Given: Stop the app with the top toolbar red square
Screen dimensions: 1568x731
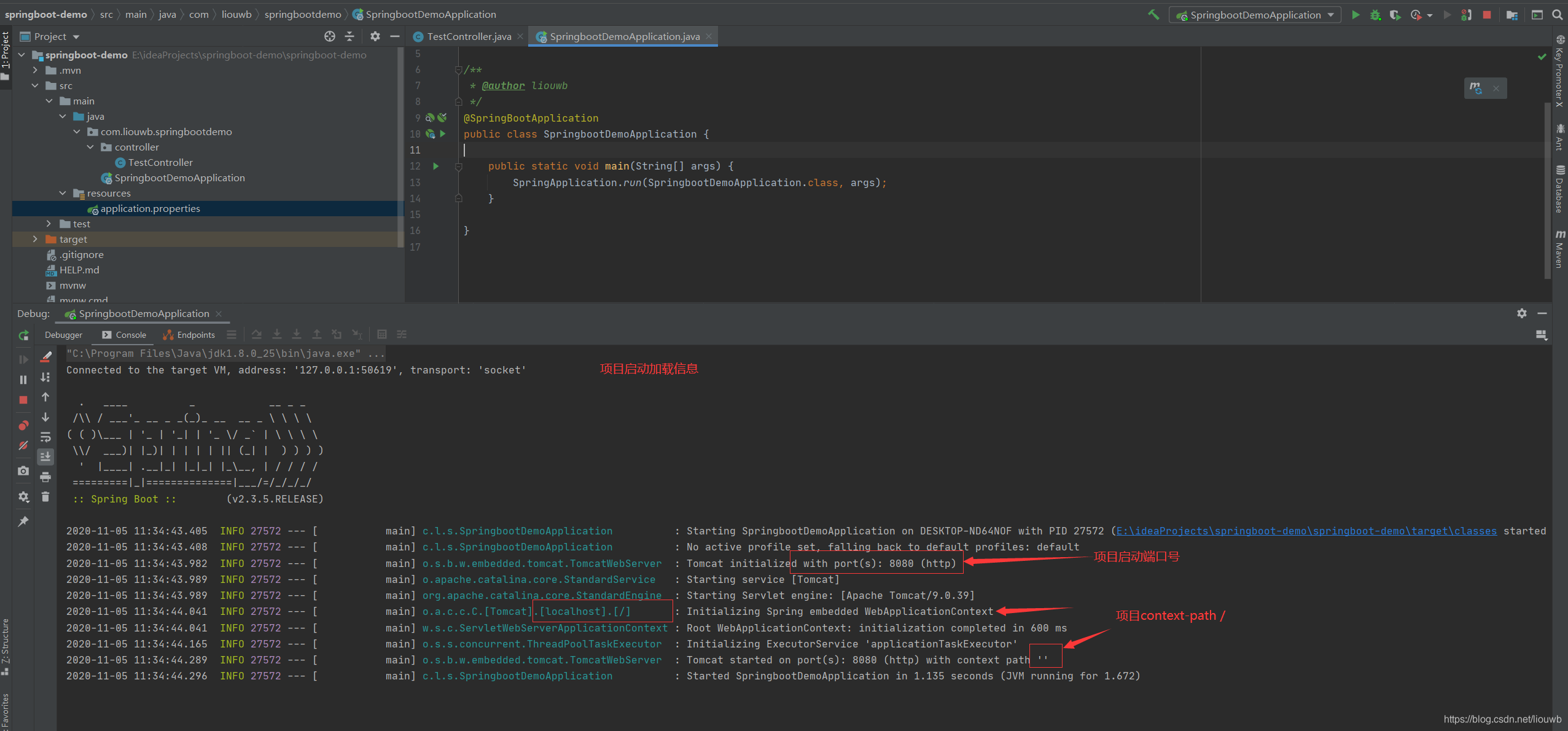Looking at the screenshot, I should pyautogui.click(x=1487, y=15).
